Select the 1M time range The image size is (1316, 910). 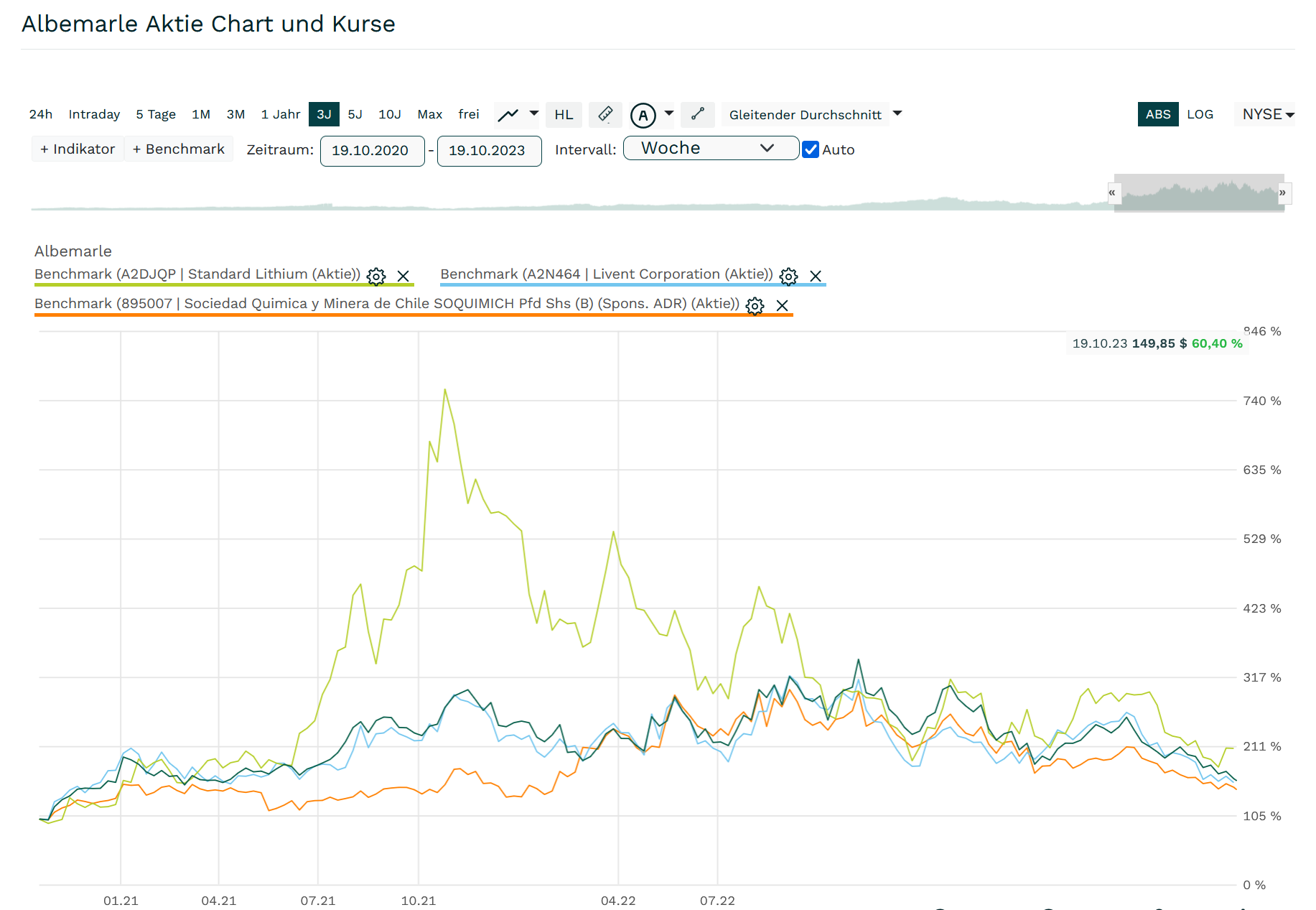(x=201, y=114)
